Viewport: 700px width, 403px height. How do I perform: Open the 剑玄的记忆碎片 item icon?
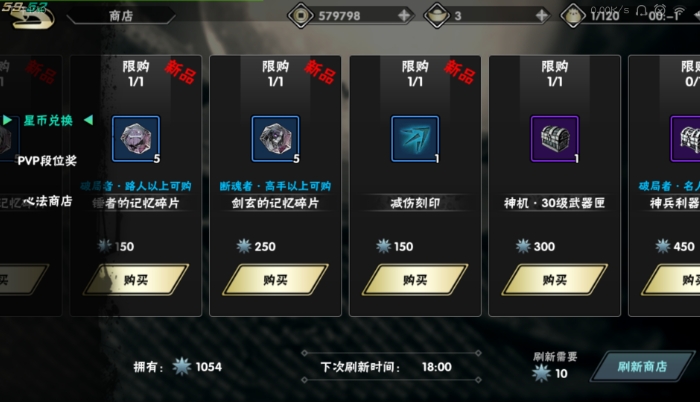click(275, 139)
